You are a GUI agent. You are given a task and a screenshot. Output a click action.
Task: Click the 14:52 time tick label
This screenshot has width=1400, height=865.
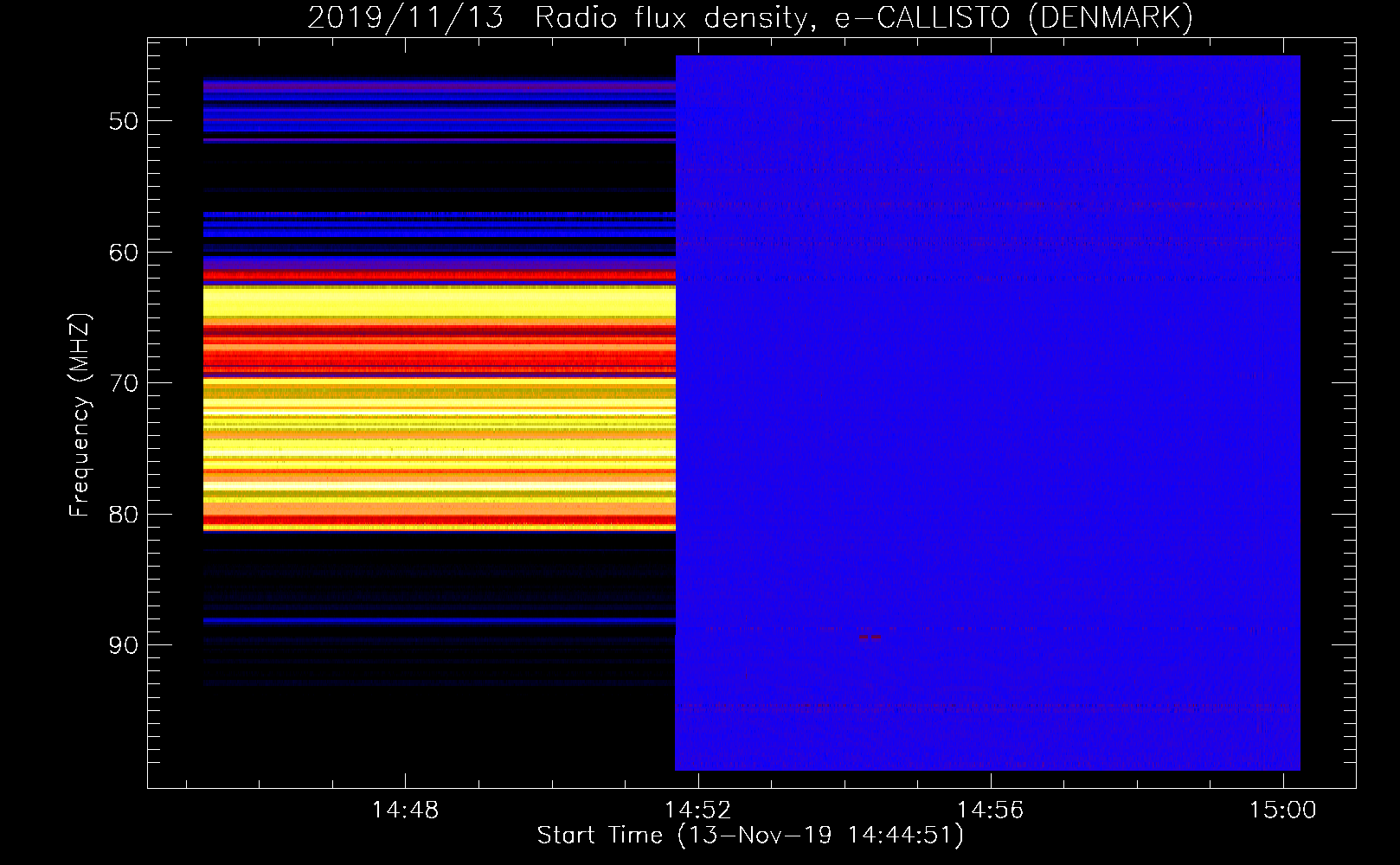point(697,810)
